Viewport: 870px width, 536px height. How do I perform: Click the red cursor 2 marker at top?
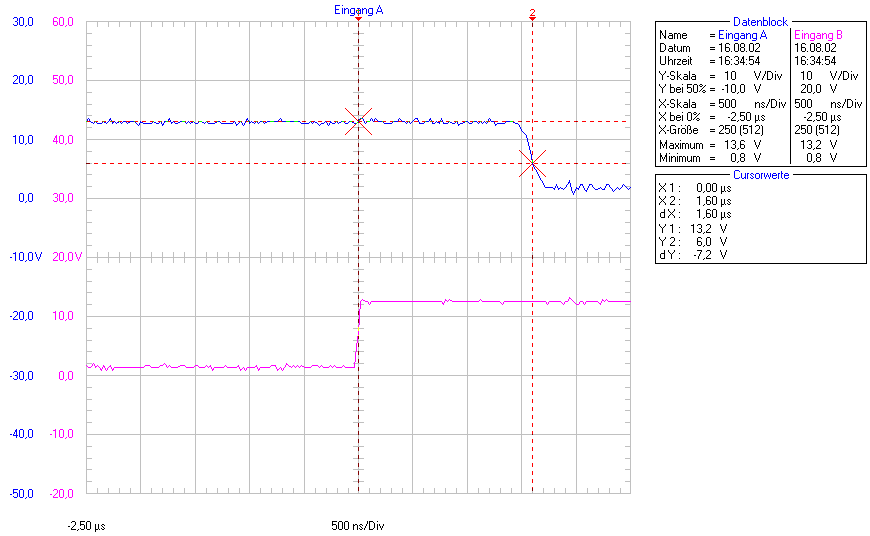(x=532, y=14)
